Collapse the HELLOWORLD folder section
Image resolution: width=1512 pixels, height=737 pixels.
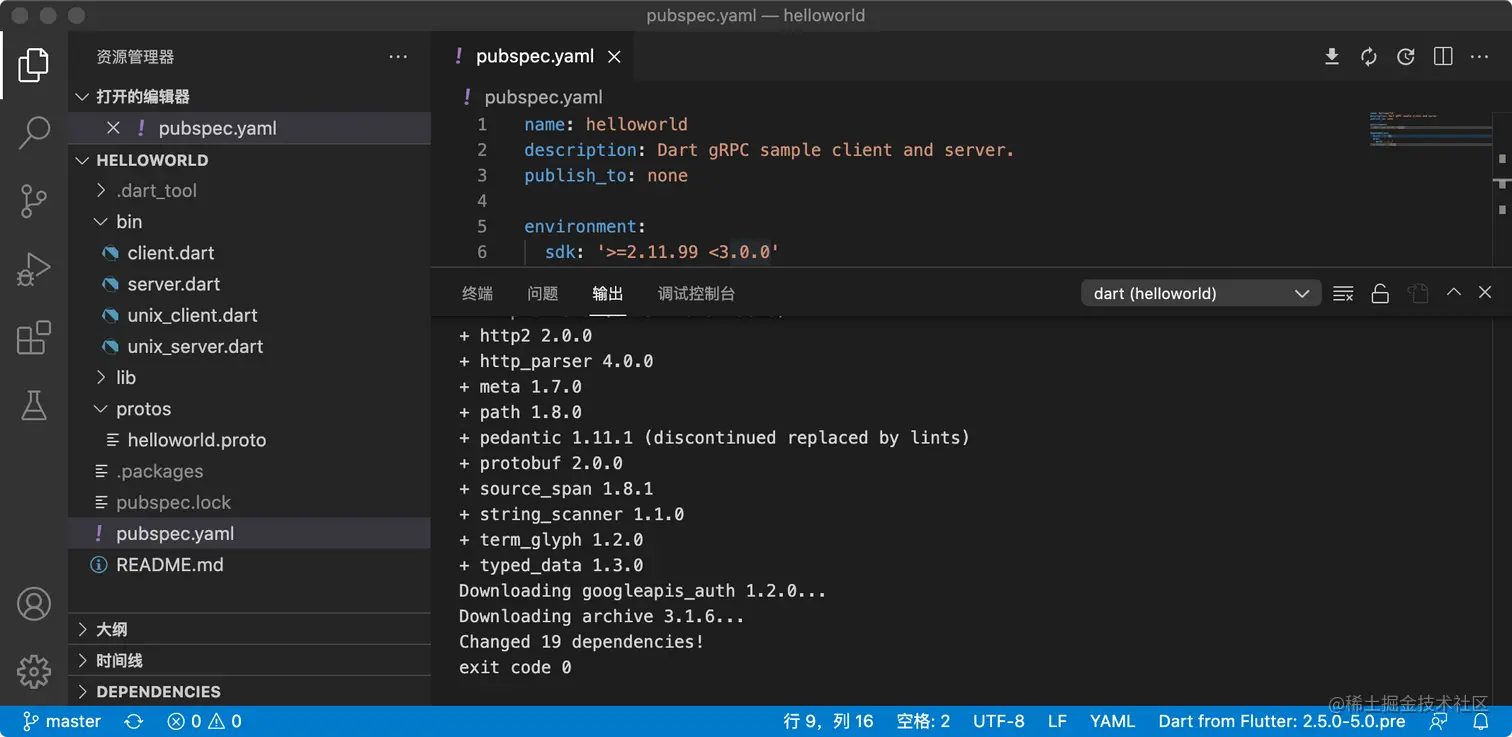point(250,160)
